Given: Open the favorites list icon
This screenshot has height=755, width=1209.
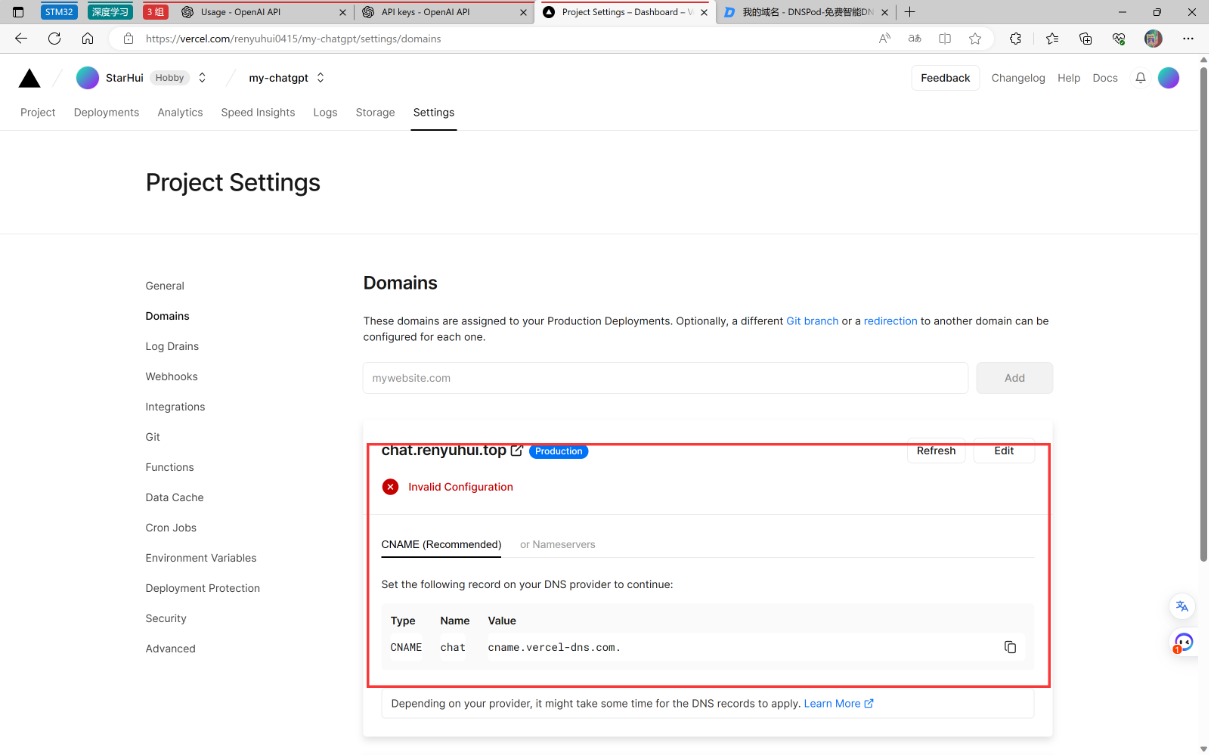Looking at the screenshot, I should (x=1052, y=38).
